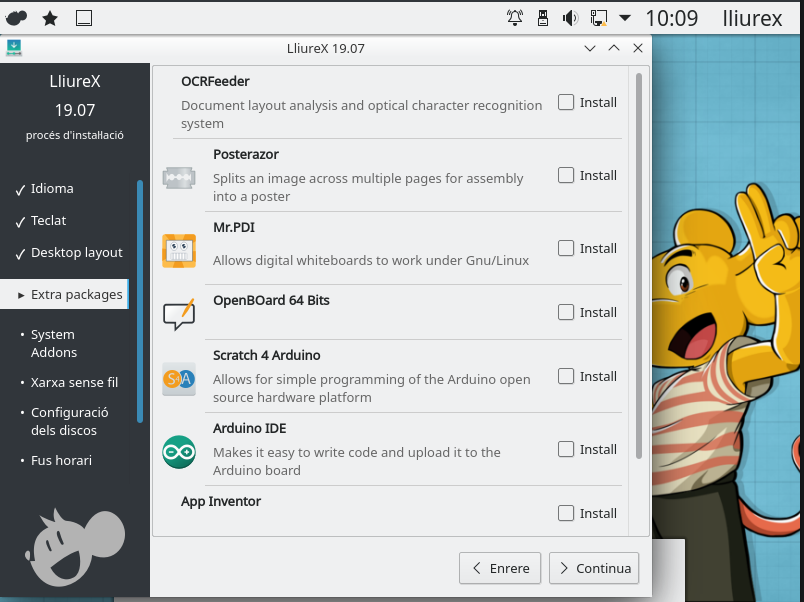
Task: Click the Mr.PDI whiteboard icon
Action: 179,250
